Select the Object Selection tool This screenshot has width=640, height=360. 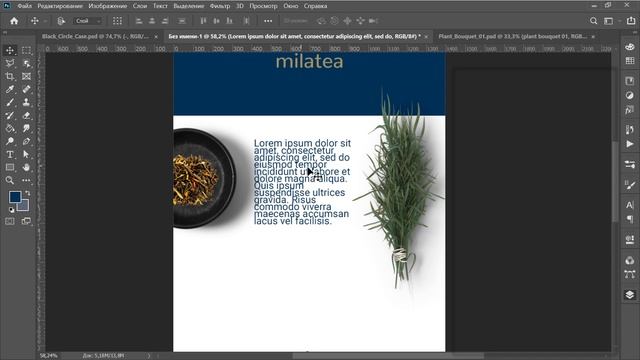26,63
